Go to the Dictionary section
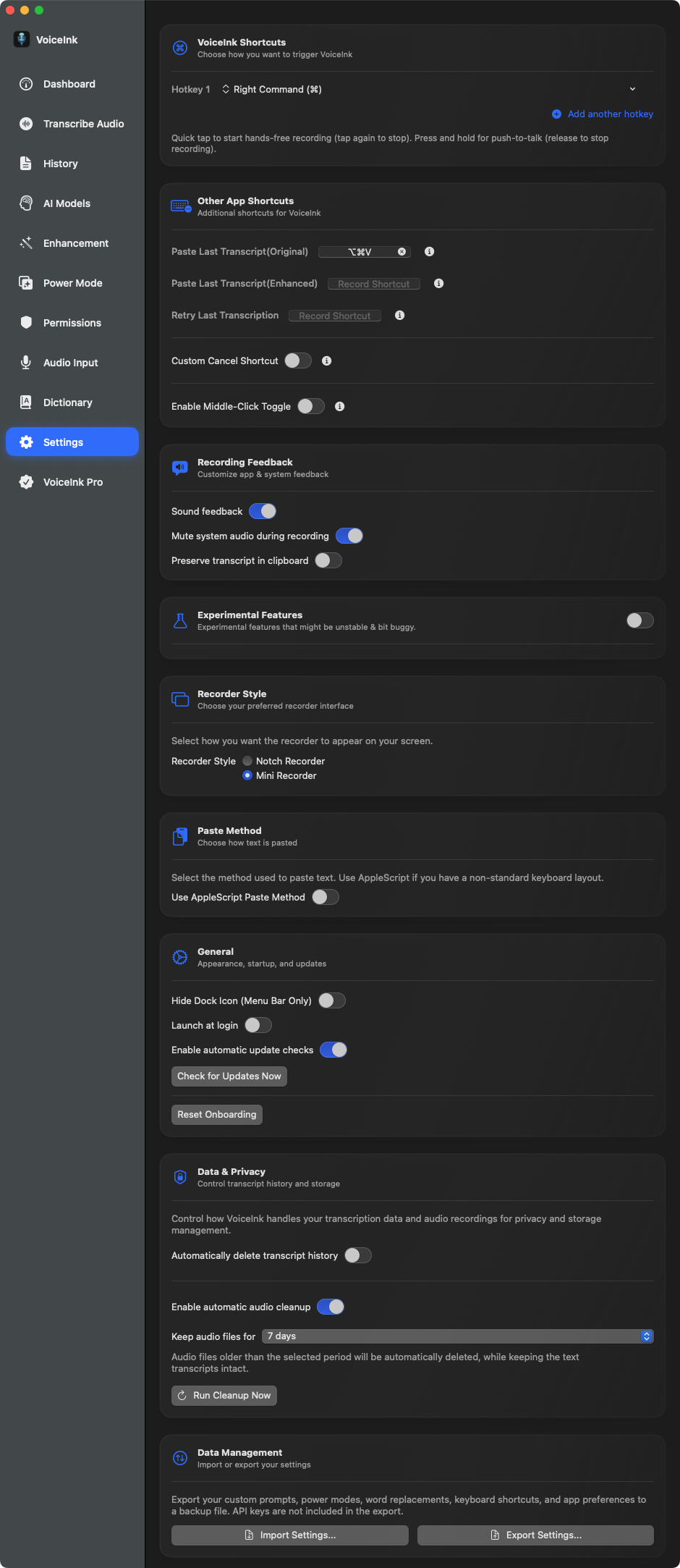The image size is (680, 1568). pos(67,402)
